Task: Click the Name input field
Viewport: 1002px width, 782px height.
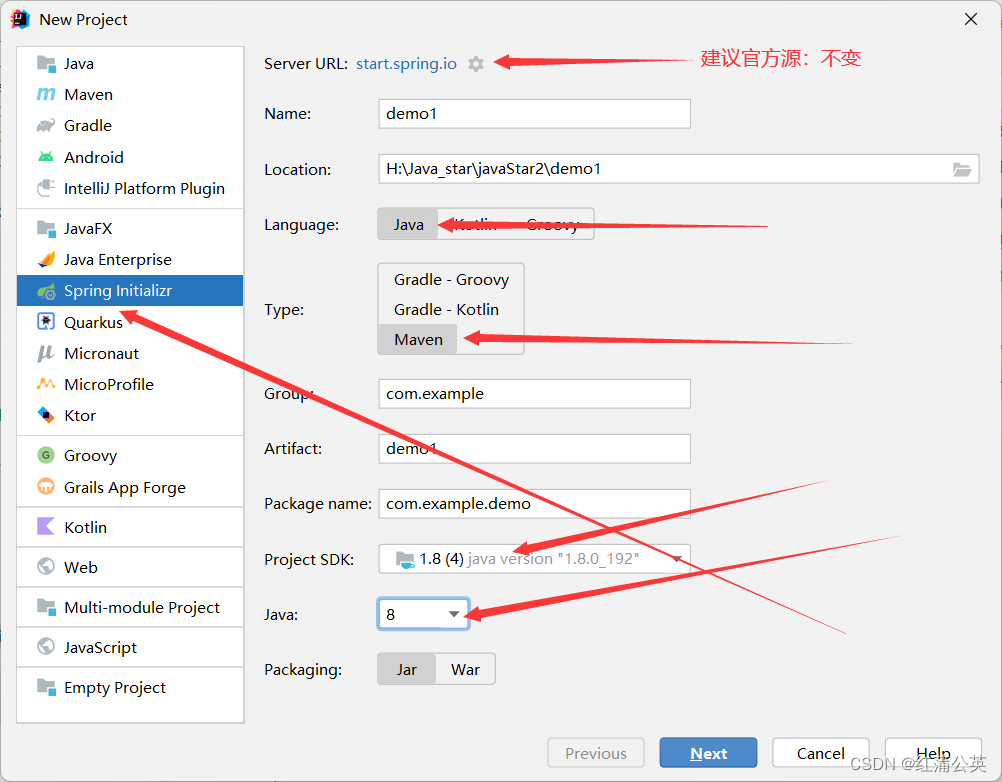Action: (534, 114)
